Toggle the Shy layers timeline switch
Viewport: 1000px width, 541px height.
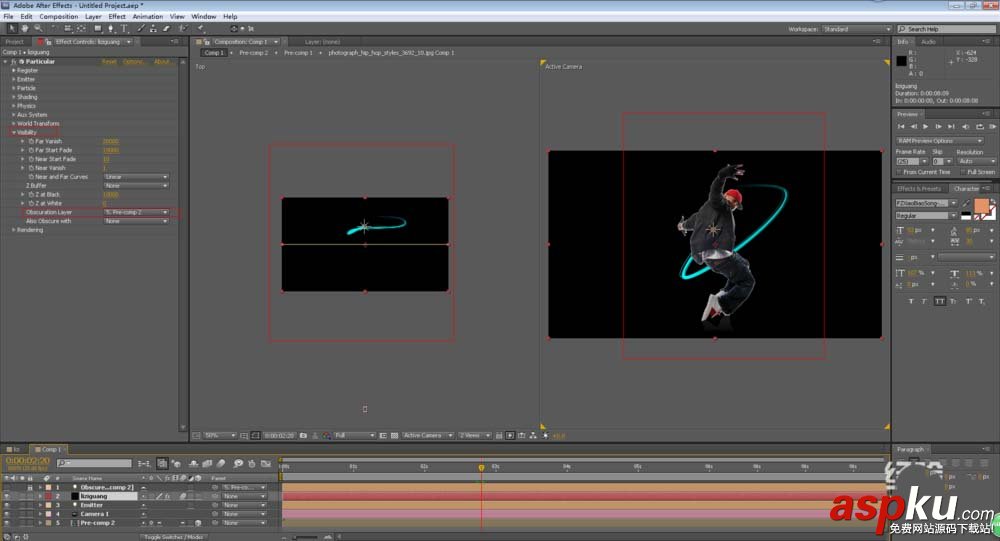[193, 463]
